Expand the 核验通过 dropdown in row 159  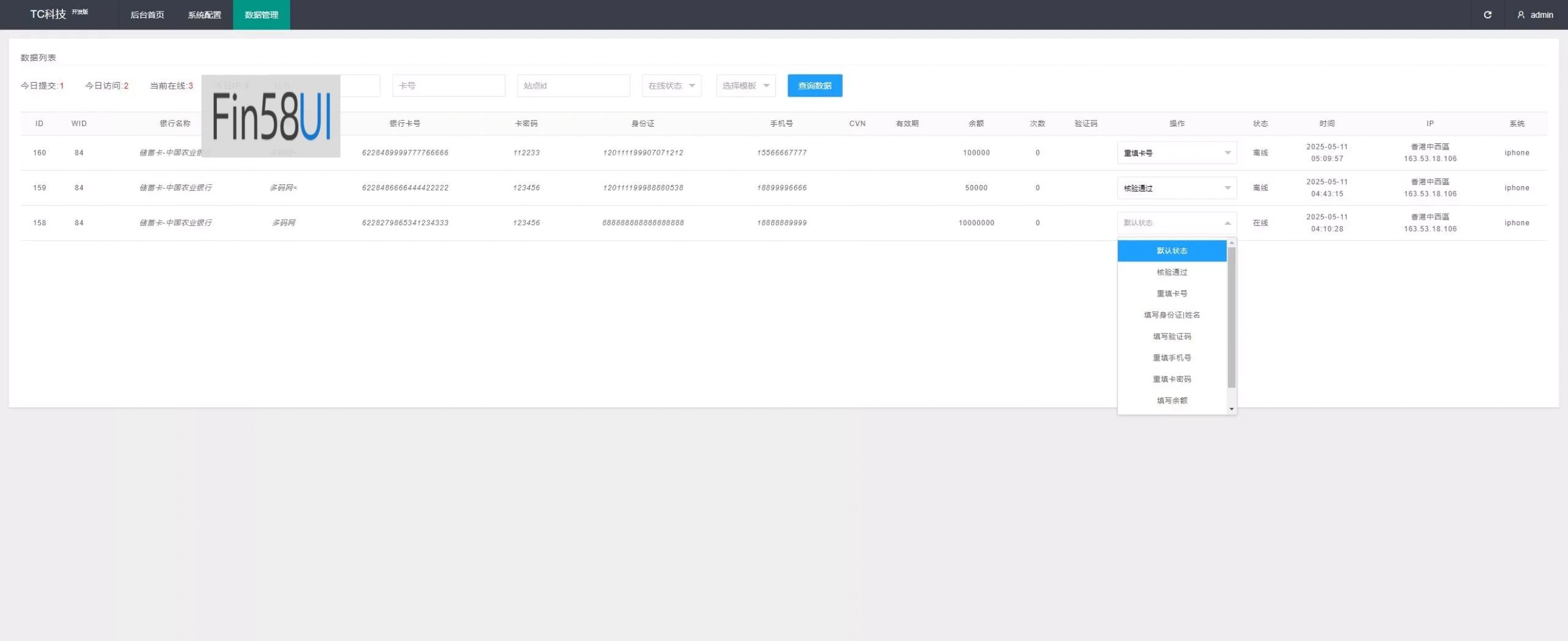tap(1176, 188)
